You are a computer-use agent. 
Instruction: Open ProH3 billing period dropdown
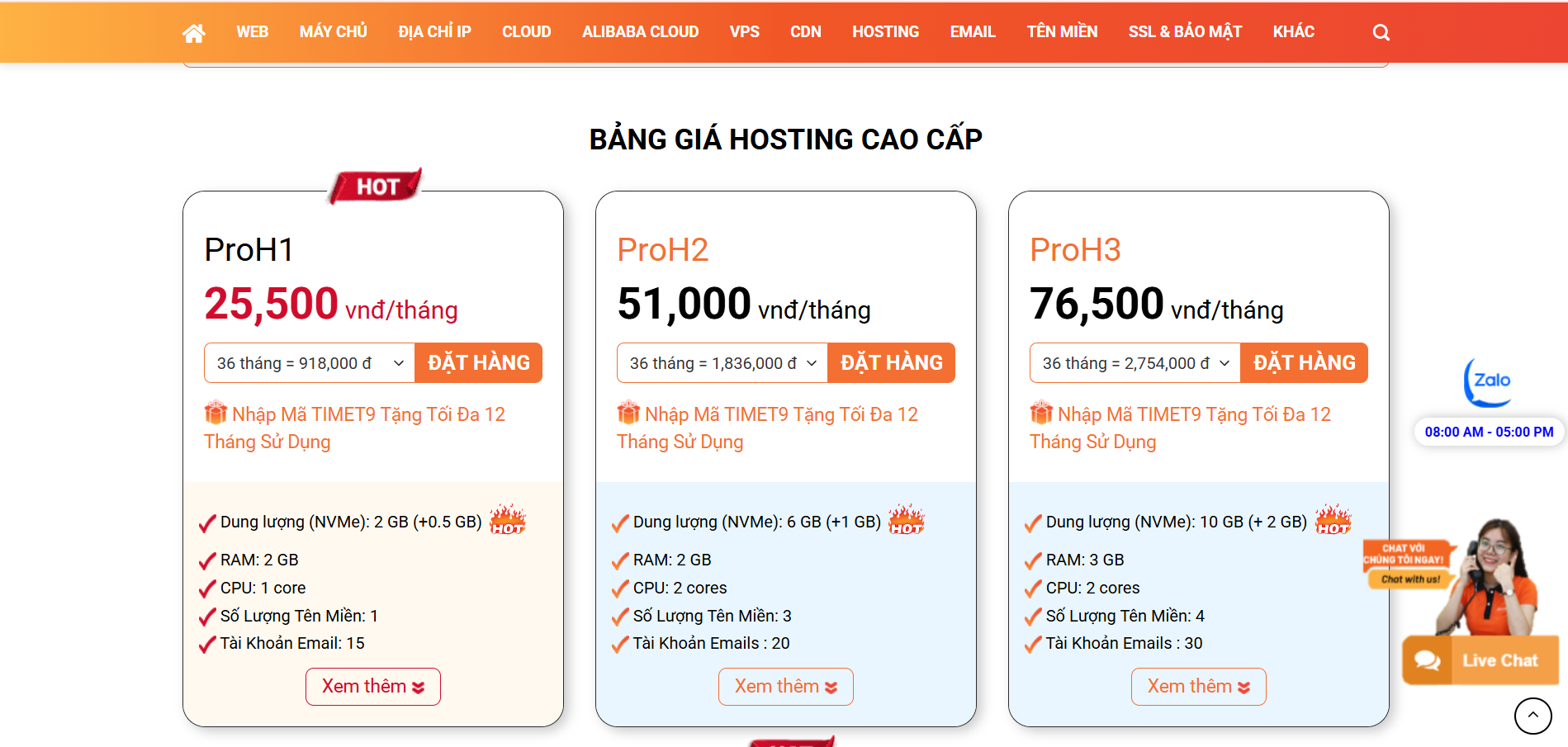(x=1135, y=363)
